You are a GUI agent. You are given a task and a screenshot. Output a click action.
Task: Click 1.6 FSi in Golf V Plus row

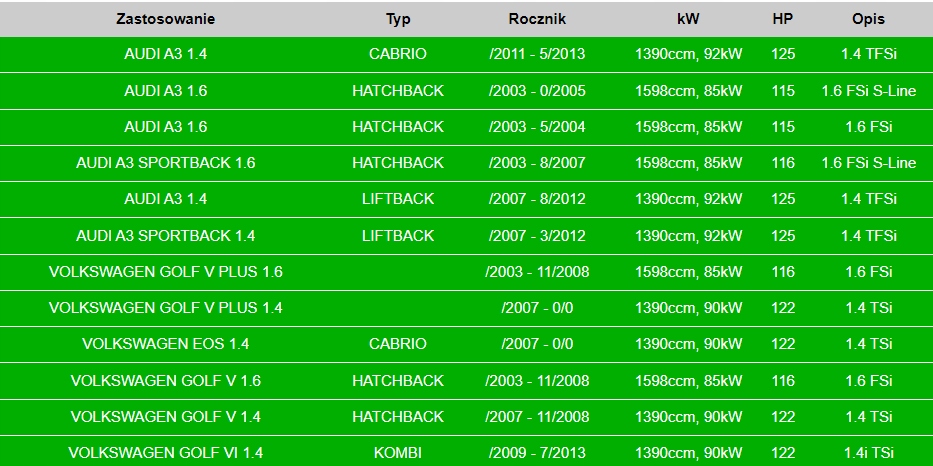point(868,272)
